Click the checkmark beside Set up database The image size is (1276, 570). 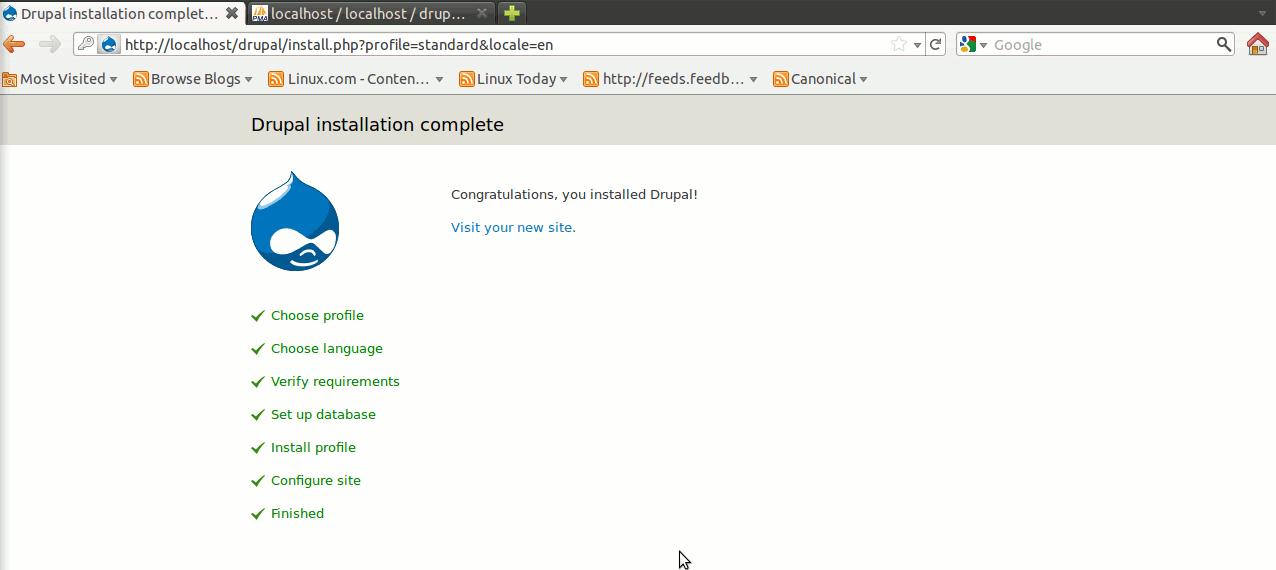(258, 415)
